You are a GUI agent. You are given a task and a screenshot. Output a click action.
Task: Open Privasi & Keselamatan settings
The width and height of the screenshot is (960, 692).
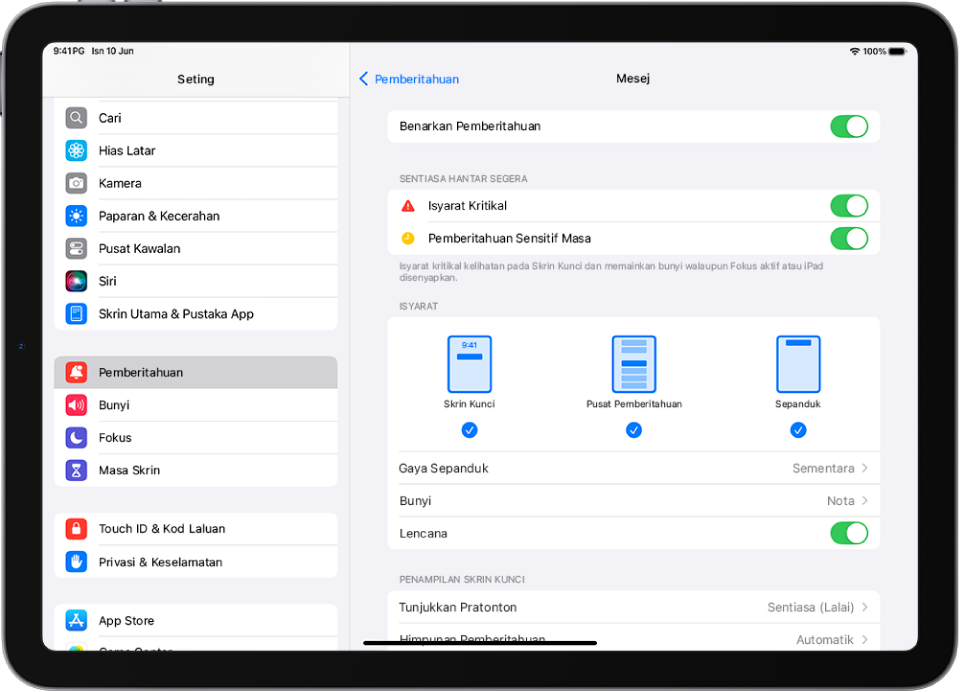click(x=196, y=562)
